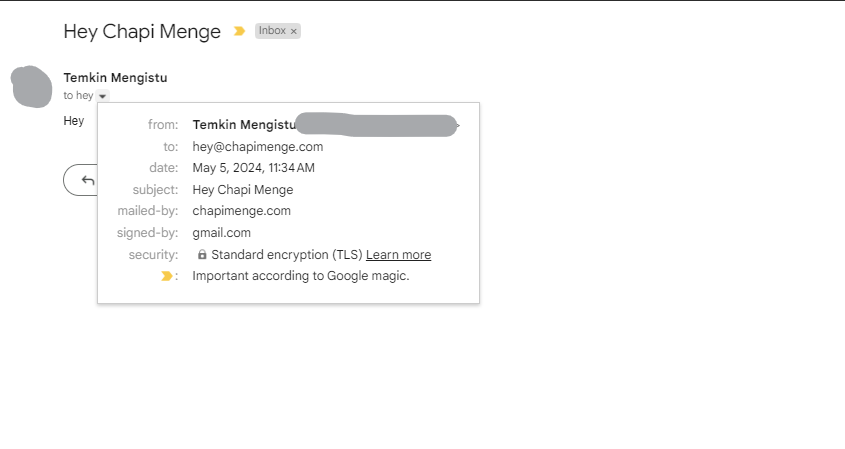Image resolution: width=845 pixels, height=449 pixels.
Task: Remove the Inbox label with its x
Action: pos(293,32)
